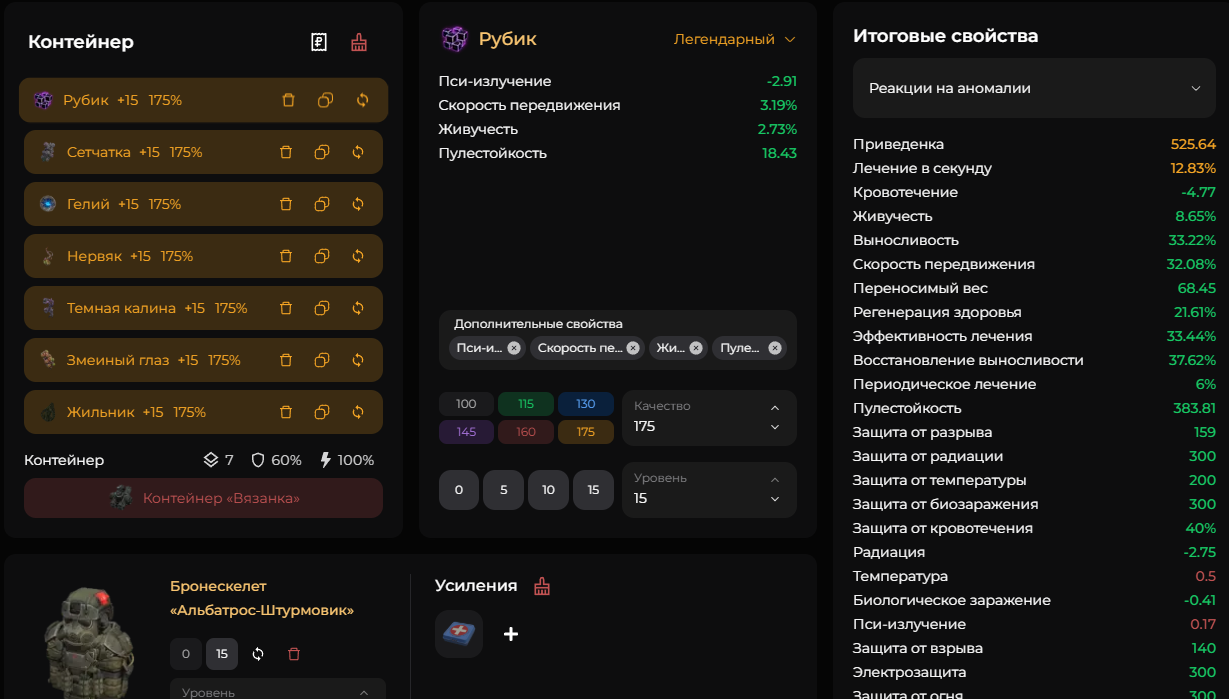The height and width of the screenshot is (699, 1229).
Task: Select the Темная калина artifact row
Action: coord(150,308)
